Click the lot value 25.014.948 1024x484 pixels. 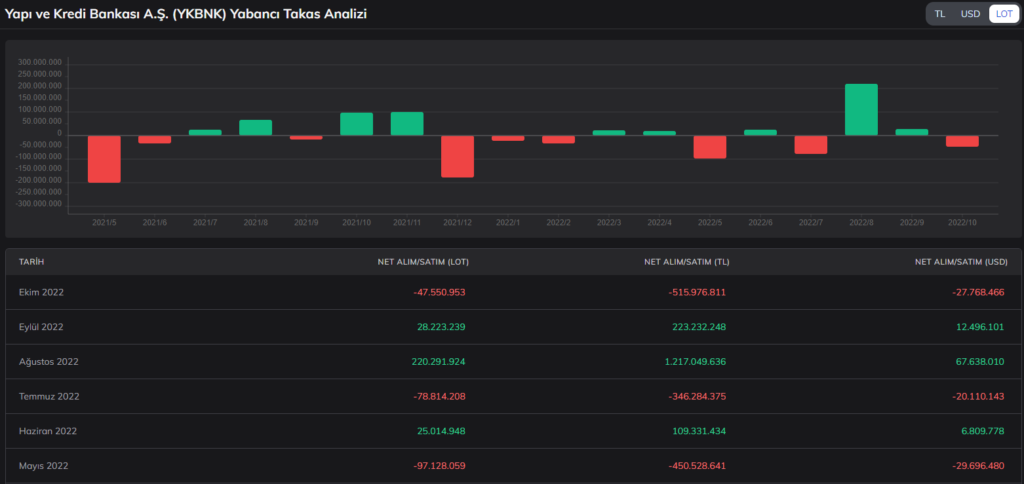[x=441, y=431]
